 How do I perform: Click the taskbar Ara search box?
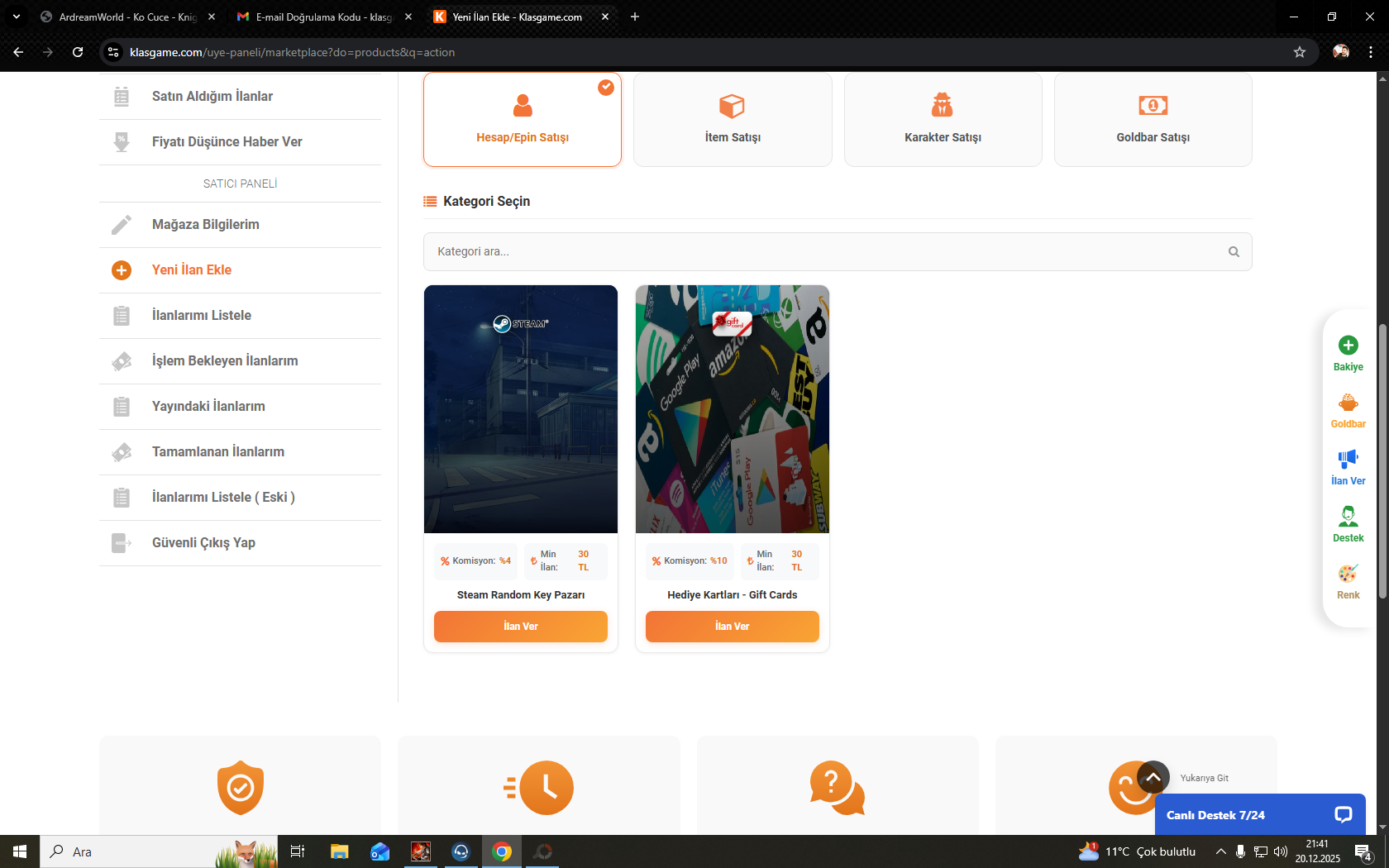coord(159,851)
